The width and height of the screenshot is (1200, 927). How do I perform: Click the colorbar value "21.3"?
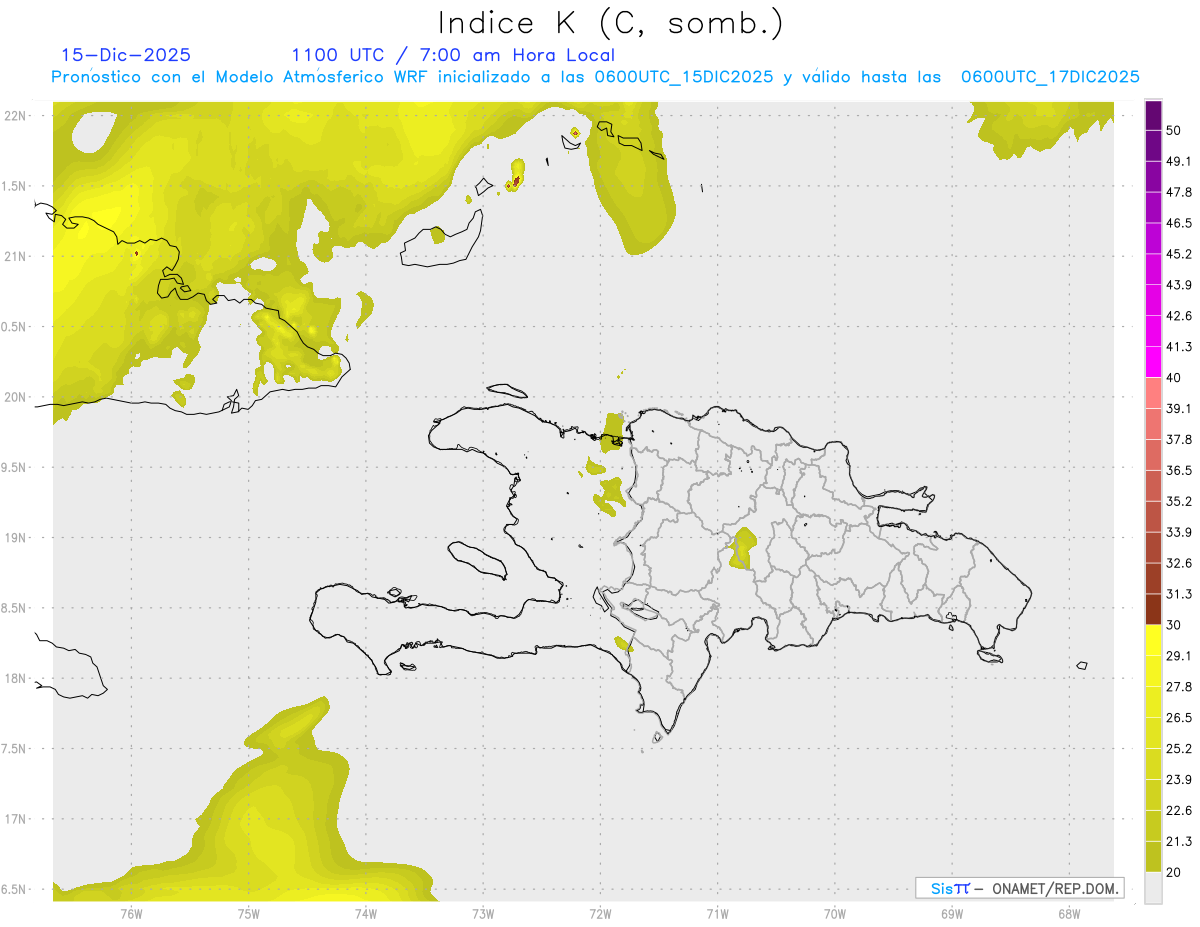coord(1179,841)
